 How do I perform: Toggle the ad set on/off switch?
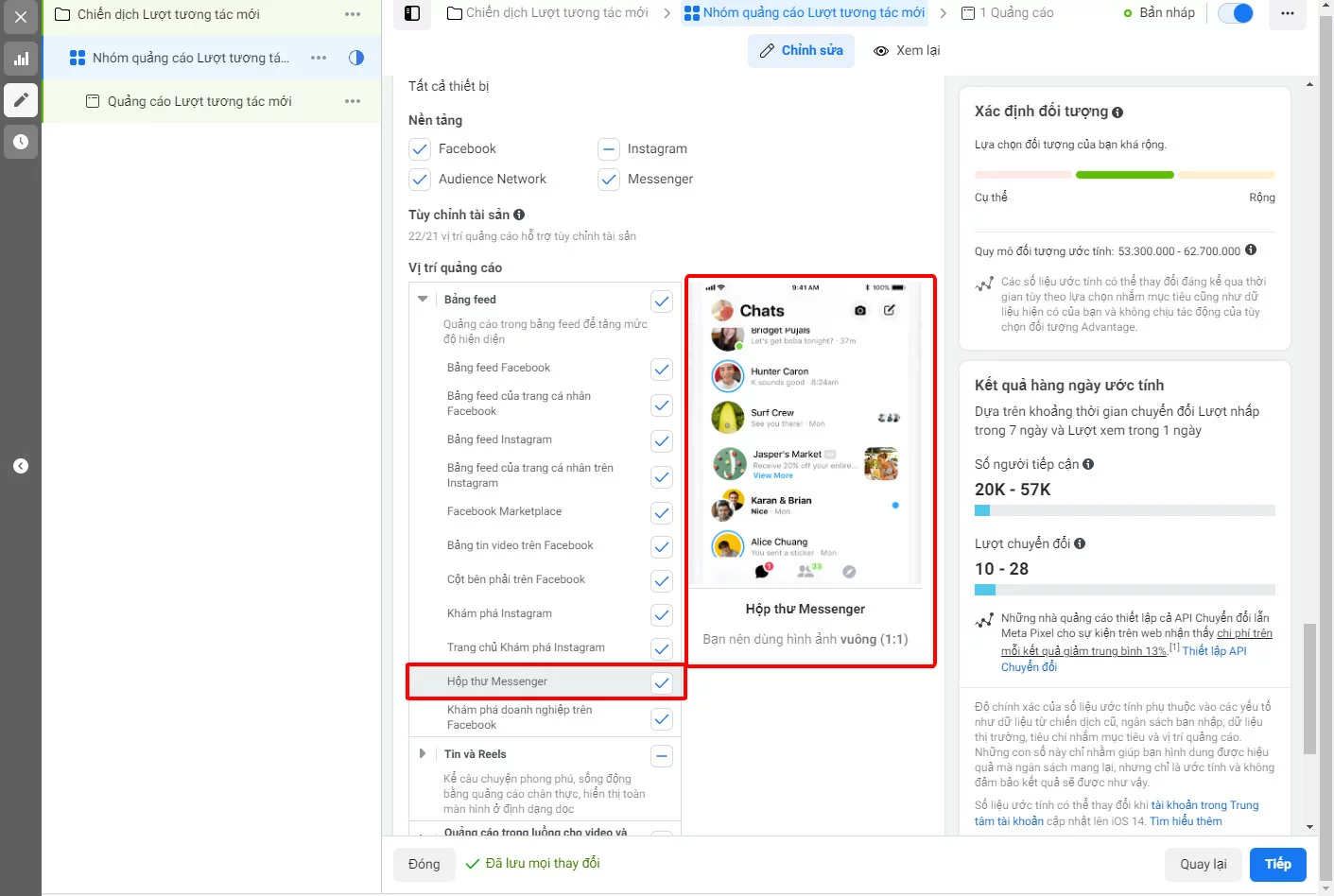[1236, 13]
